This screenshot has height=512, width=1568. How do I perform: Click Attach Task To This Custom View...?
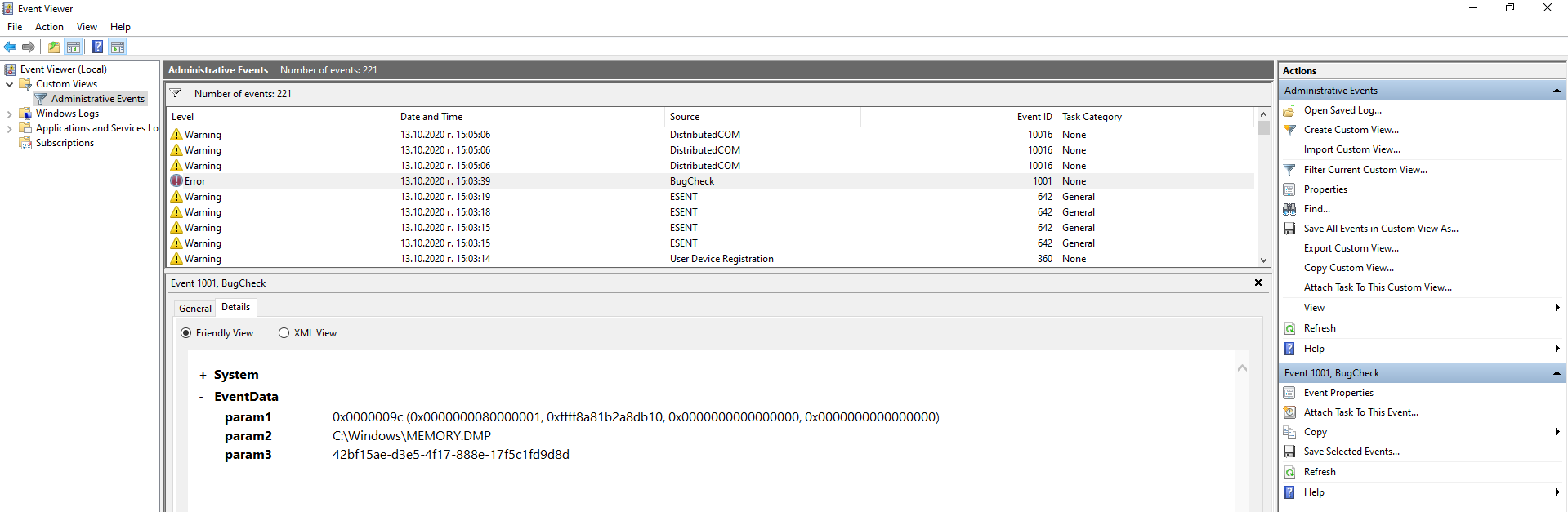(x=1378, y=287)
